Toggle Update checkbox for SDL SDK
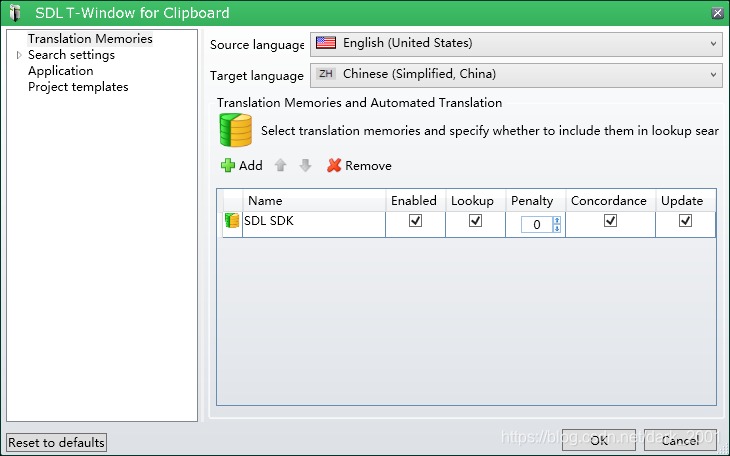 685,220
